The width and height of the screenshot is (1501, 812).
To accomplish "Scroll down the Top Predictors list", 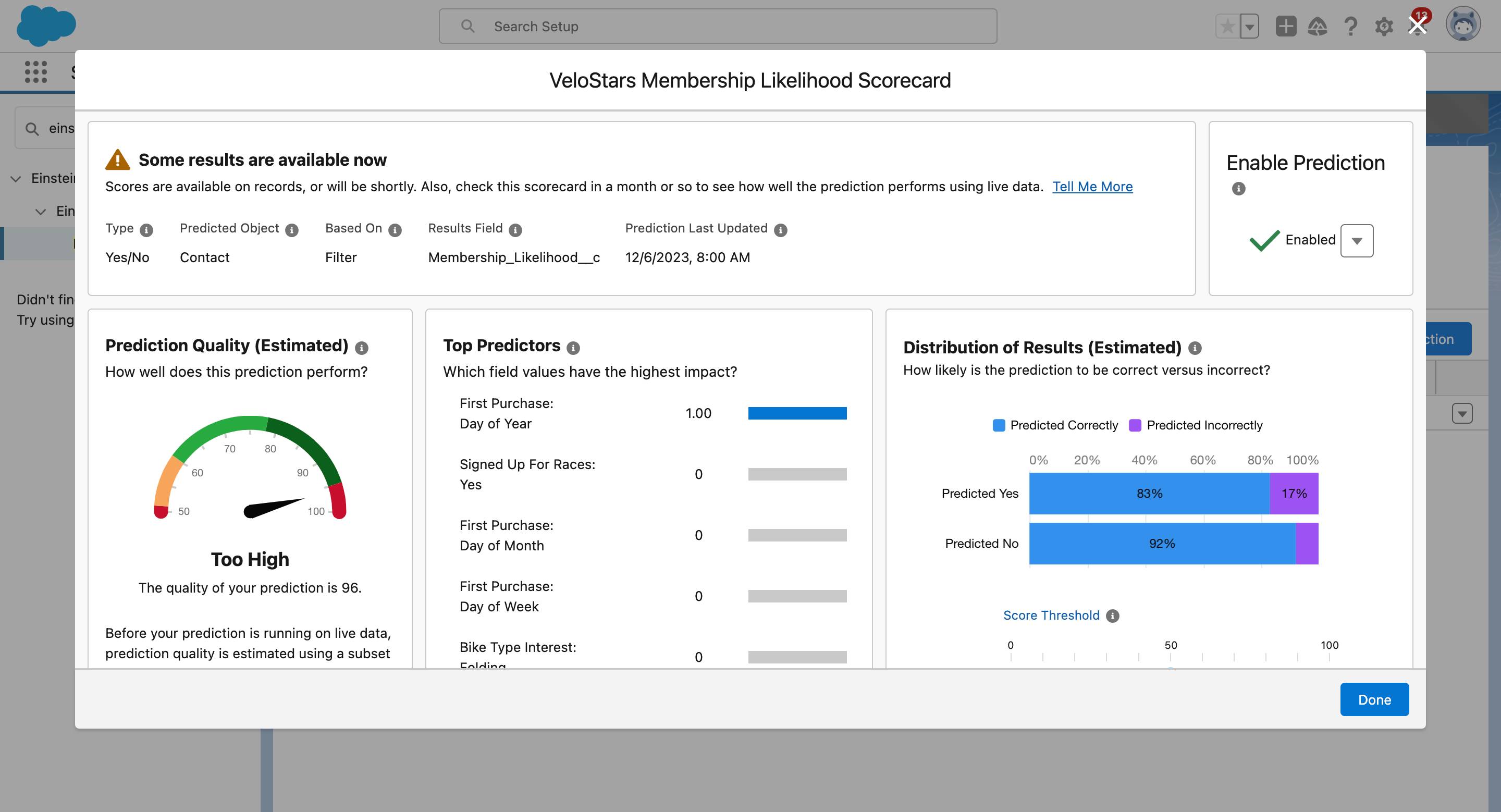I will click(648, 530).
